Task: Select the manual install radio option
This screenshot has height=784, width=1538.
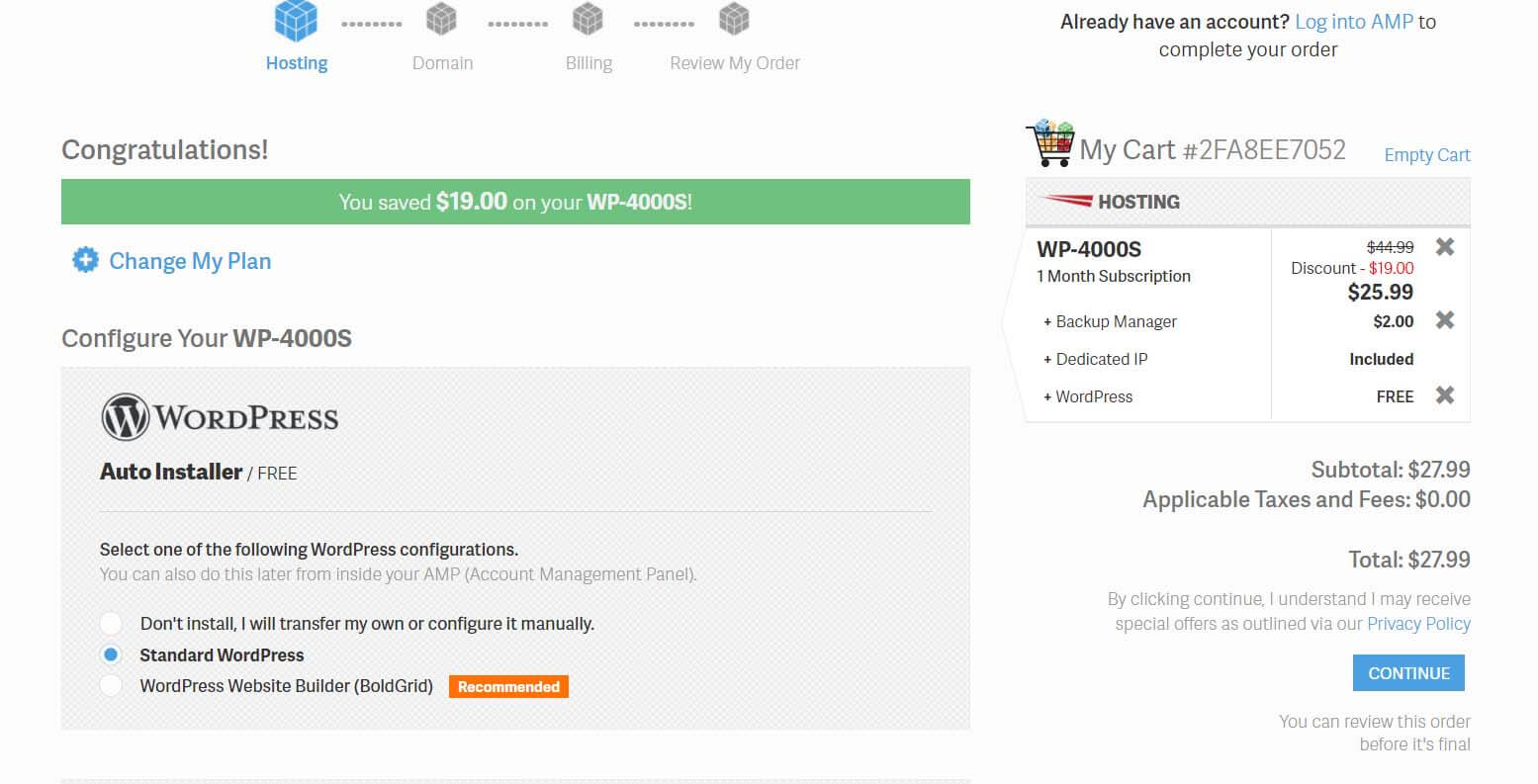Action: (x=111, y=624)
